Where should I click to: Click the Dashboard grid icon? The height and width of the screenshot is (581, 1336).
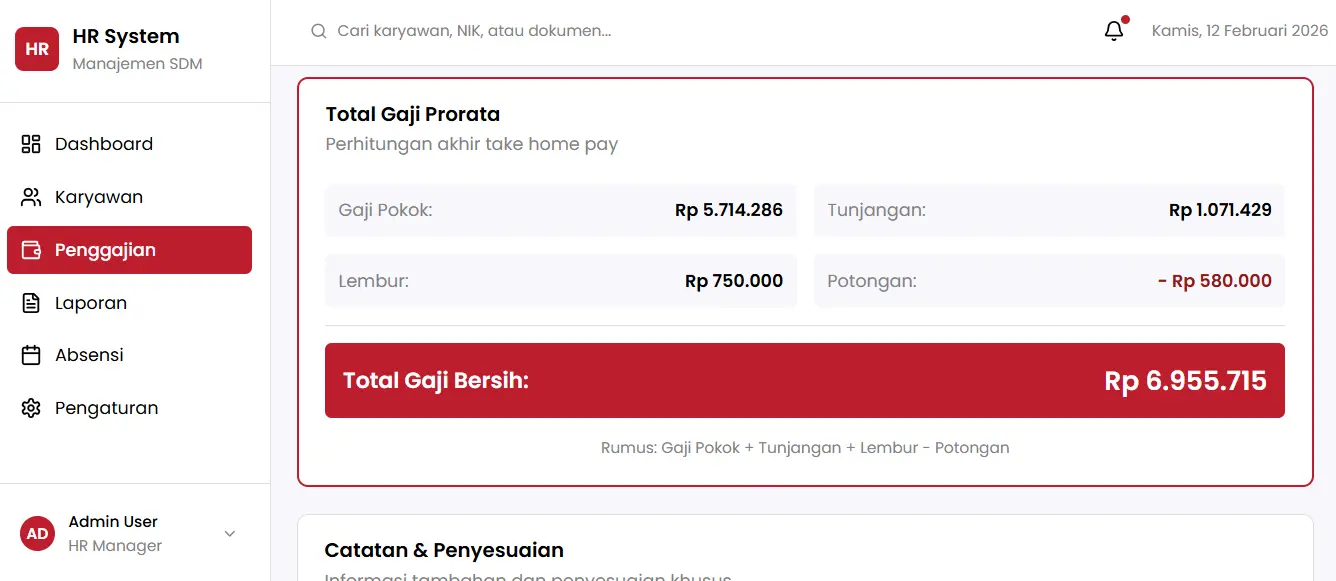31,144
